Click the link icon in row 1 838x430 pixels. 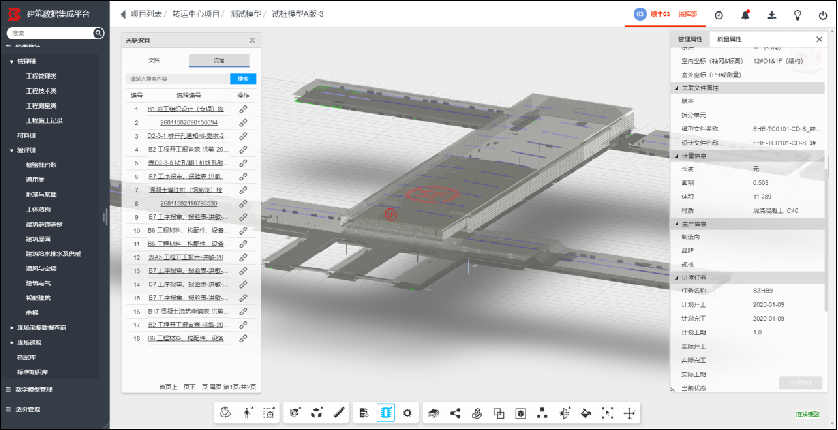243,108
